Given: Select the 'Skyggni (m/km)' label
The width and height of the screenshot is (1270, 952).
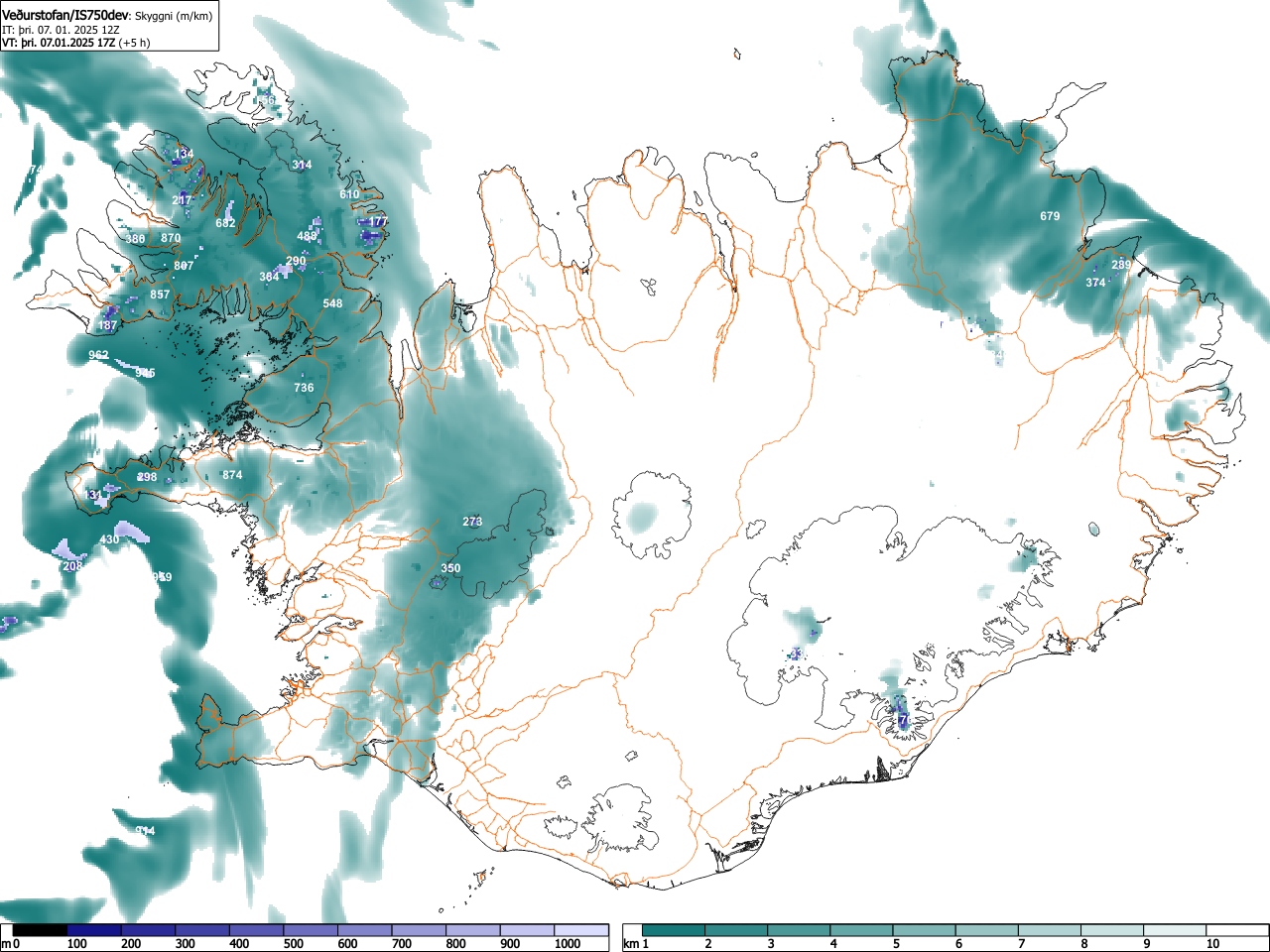Looking at the screenshot, I should 173,16.
